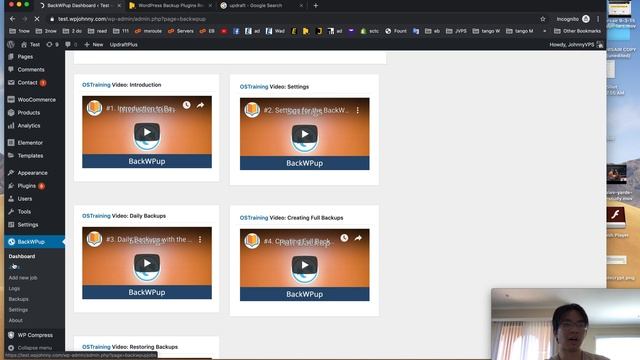Stop page loading with the X button
Screen dimensions: 640x360
pos(36,19)
